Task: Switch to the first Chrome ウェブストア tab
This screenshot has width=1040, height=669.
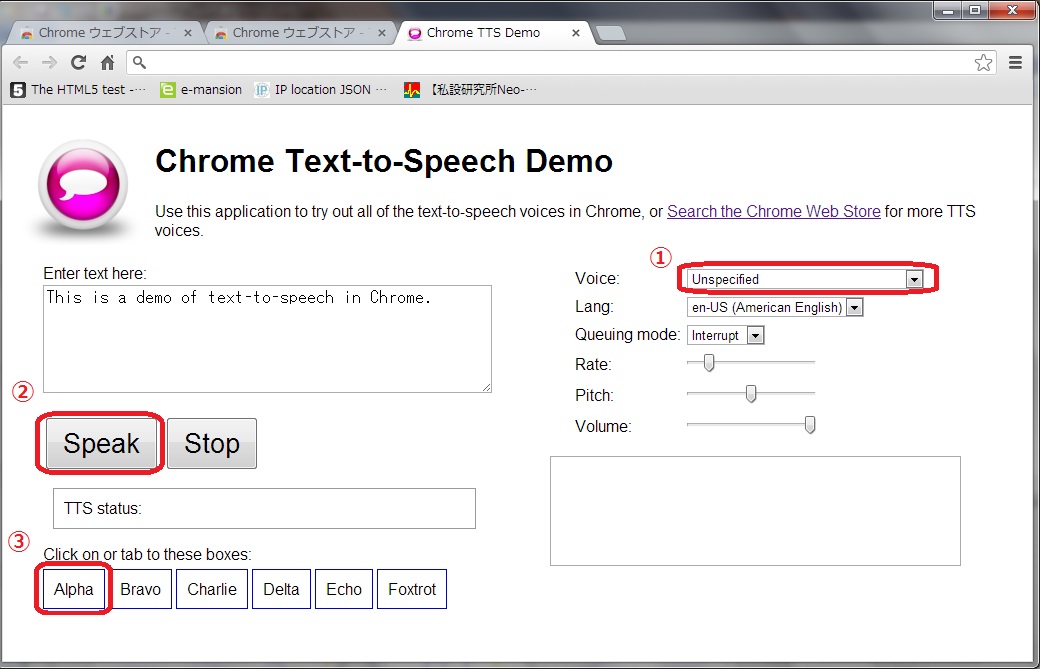Action: click(x=103, y=32)
